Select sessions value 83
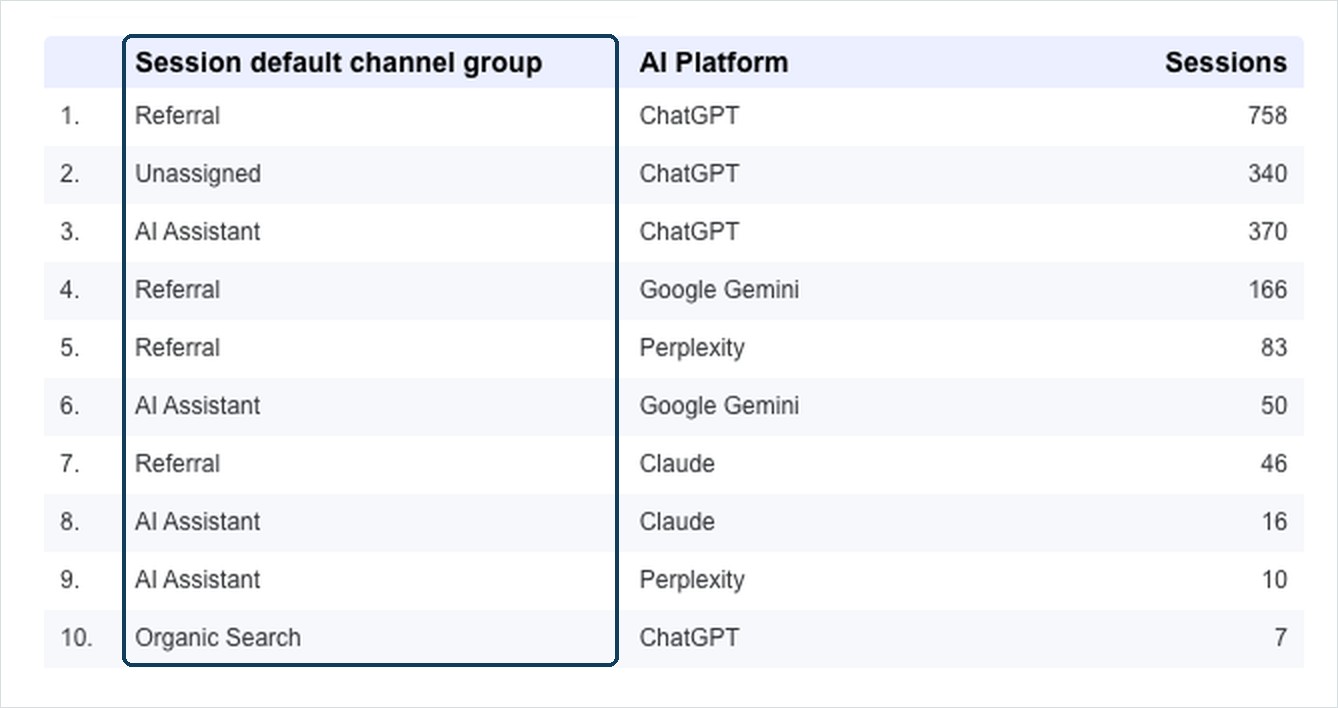The image size is (1338, 708). click(1274, 348)
